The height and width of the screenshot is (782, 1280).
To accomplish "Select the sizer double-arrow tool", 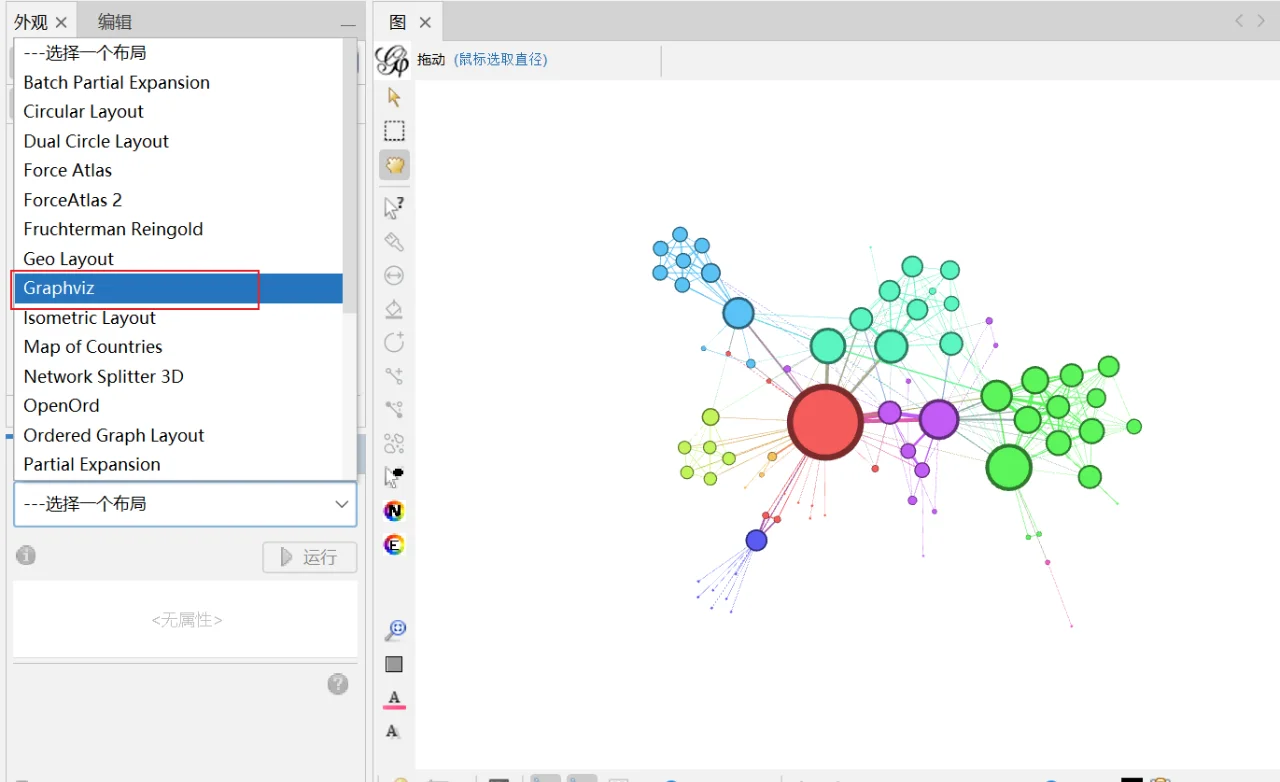I will tap(394, 275).
